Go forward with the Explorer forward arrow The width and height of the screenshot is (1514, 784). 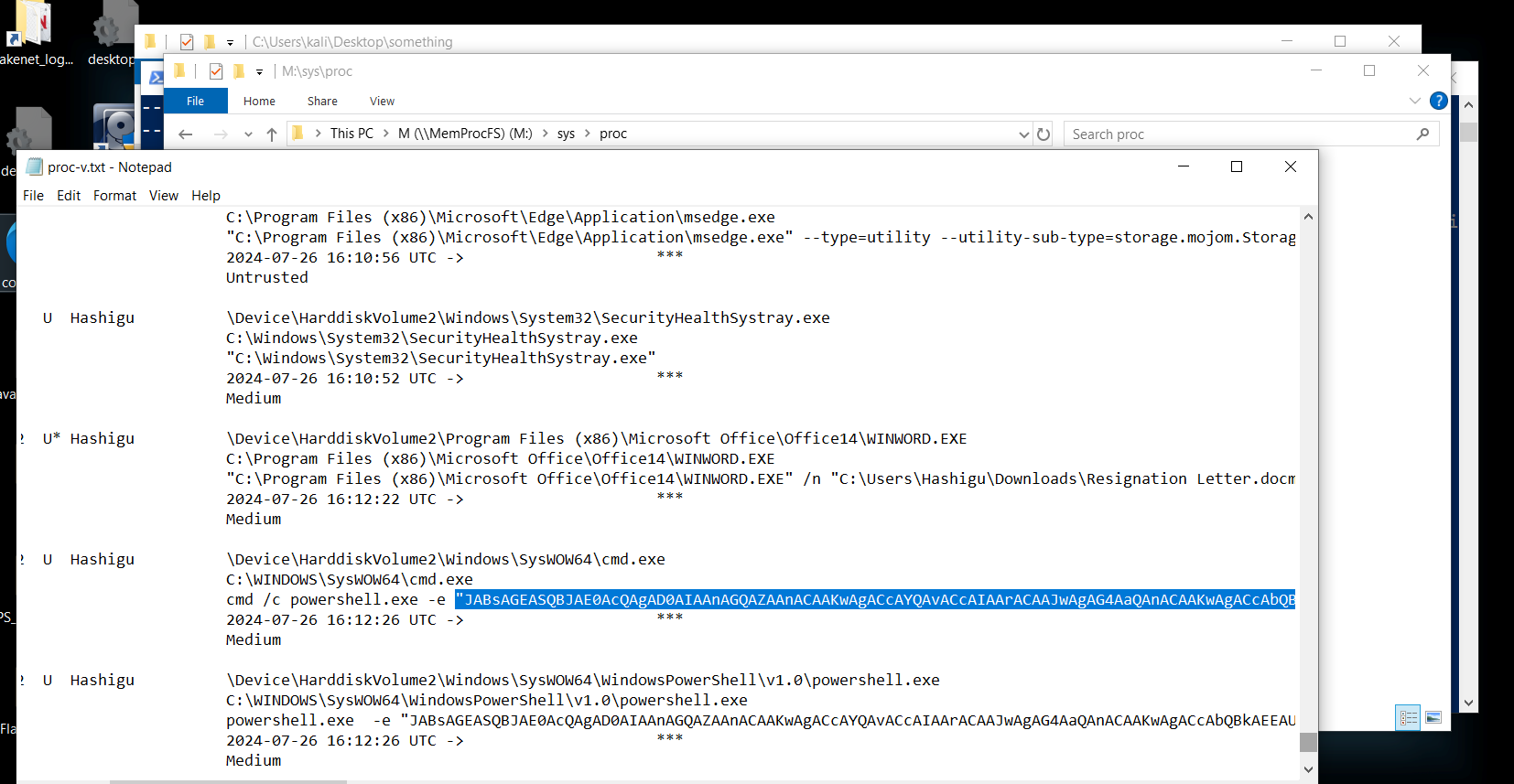[x=221, y=134]
